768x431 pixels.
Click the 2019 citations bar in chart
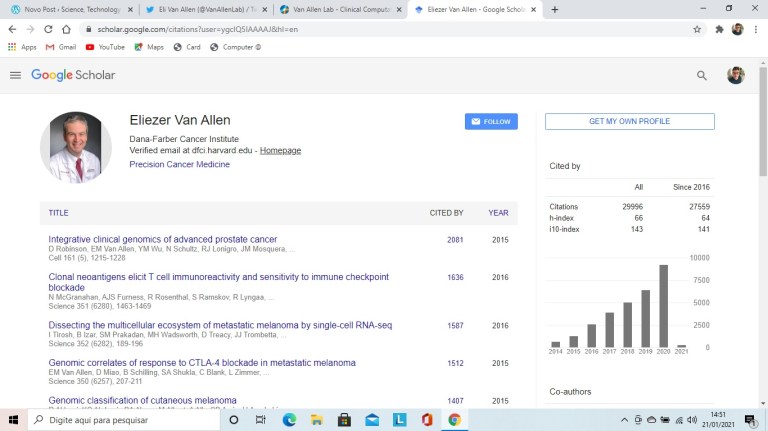click(646, 318)
